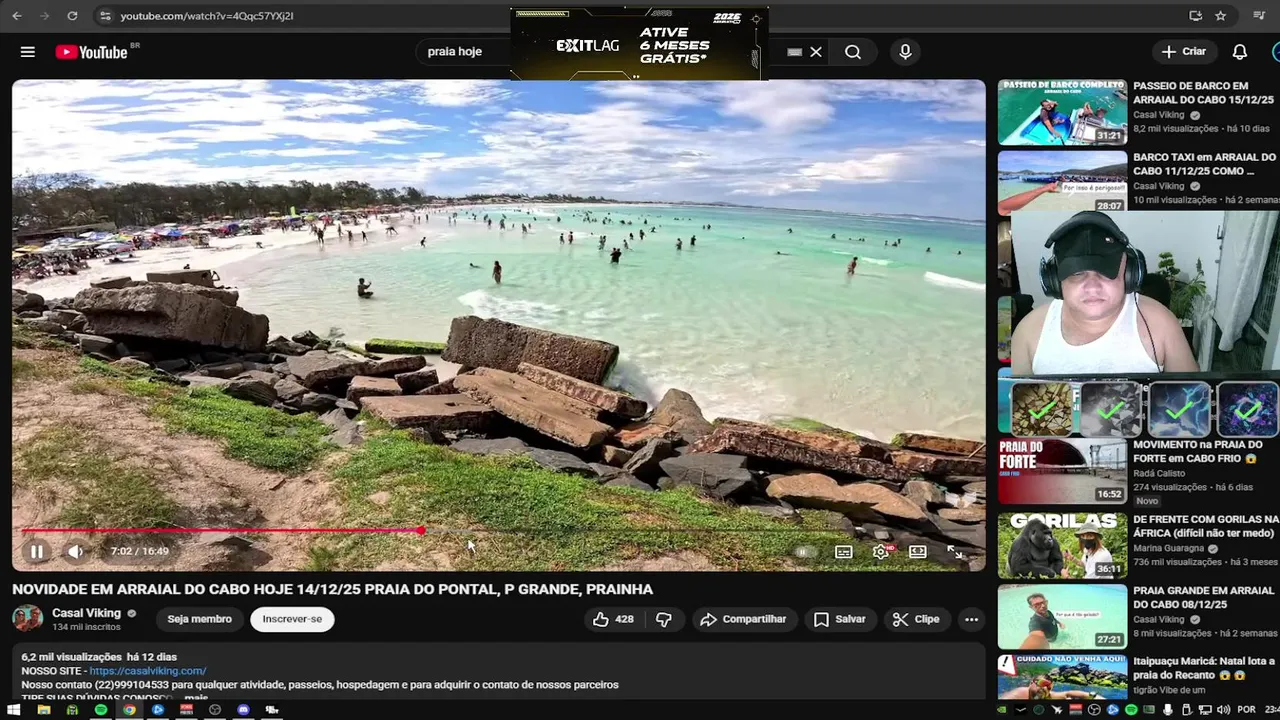
Task: Open the system volume icon in tray
Action: pyautogui.click(x=1223, y=710)
